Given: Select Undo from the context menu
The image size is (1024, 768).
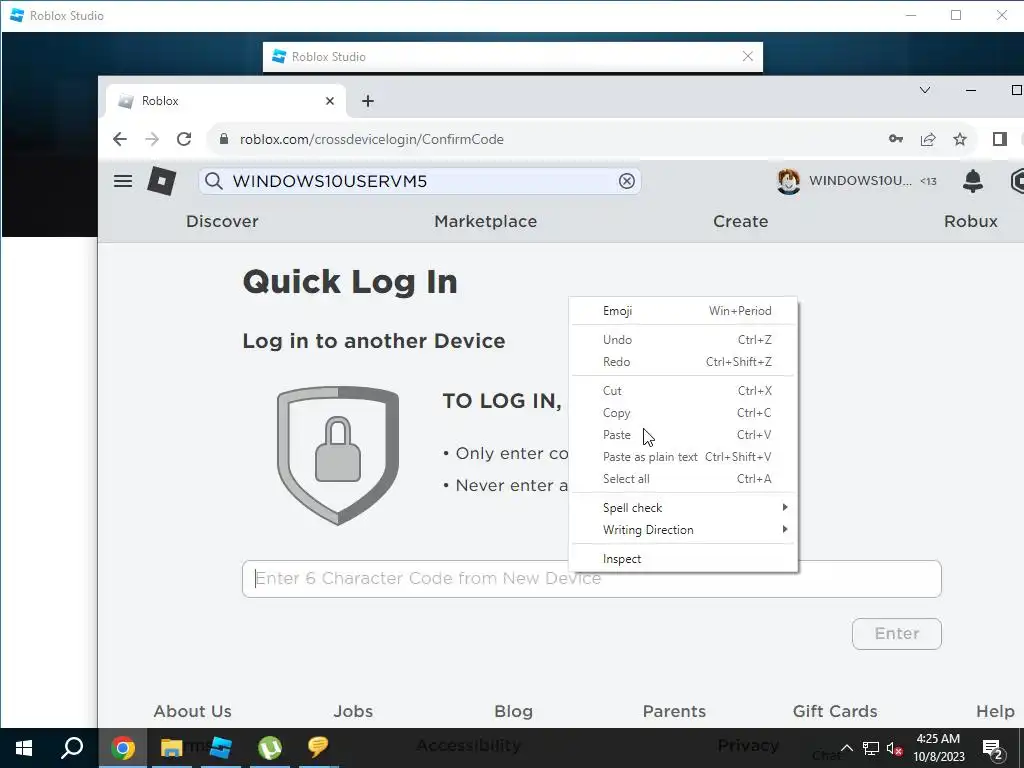Looking at the screenshot, I should 683,340.
